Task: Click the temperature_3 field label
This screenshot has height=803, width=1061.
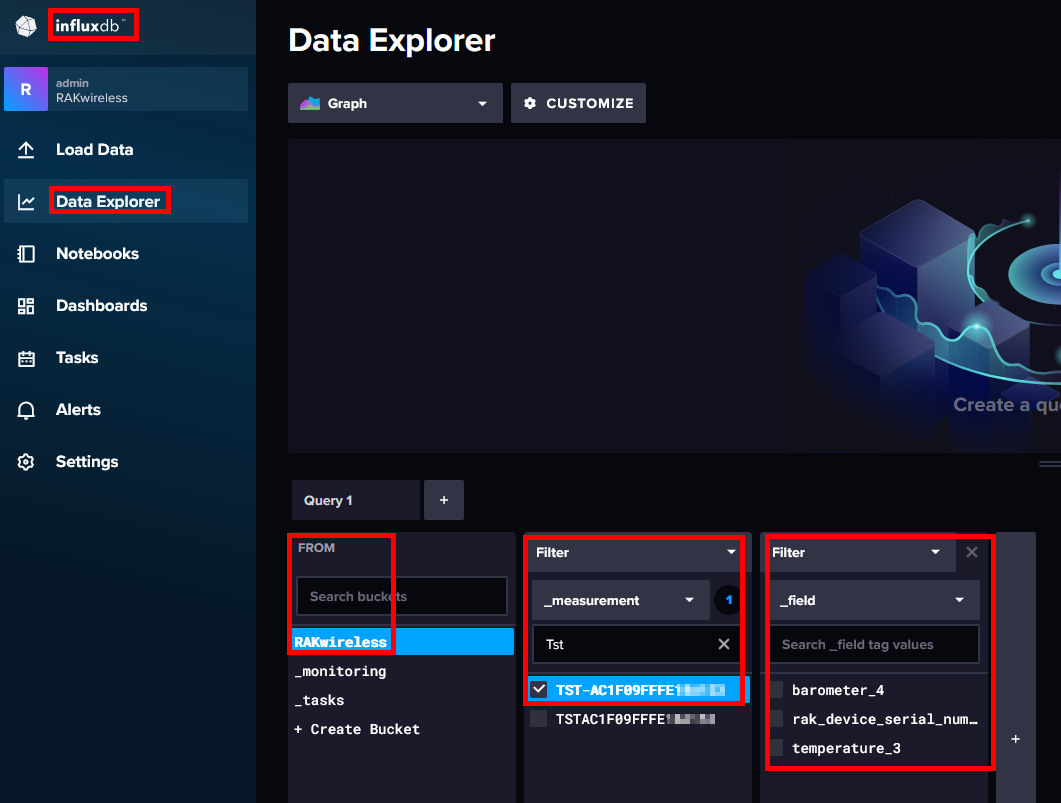Action: coord(846,748)
